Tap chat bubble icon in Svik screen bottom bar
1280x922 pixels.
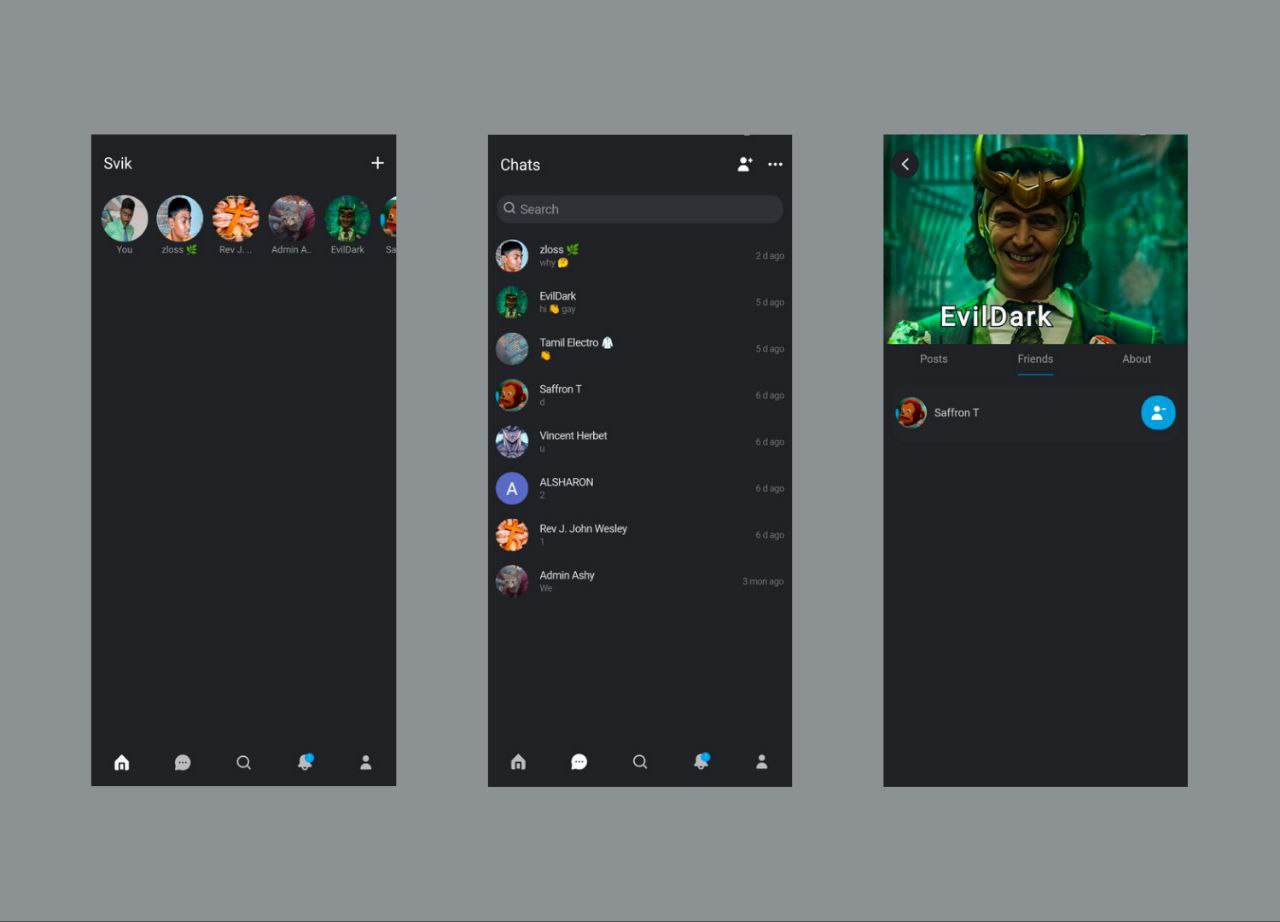pos(183,762)
